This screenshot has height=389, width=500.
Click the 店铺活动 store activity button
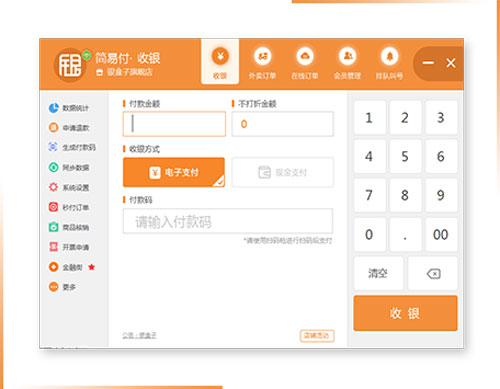pyautogui.click(x=317, y=336)
